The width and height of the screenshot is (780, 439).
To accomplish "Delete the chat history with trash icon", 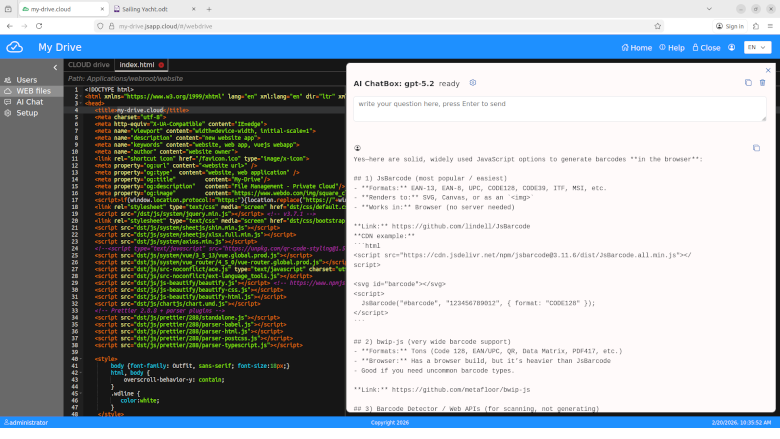I will coord(762,83).
